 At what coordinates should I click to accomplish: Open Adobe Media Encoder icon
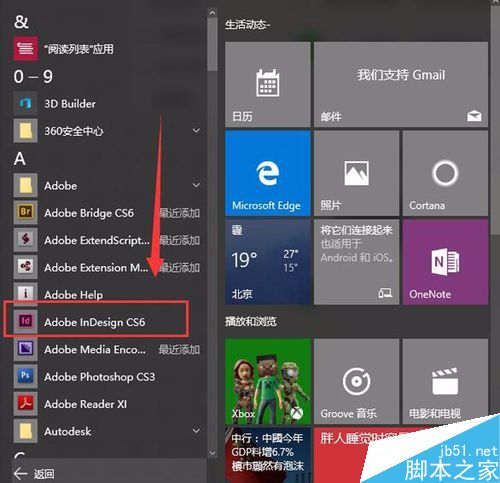(25, 349)
